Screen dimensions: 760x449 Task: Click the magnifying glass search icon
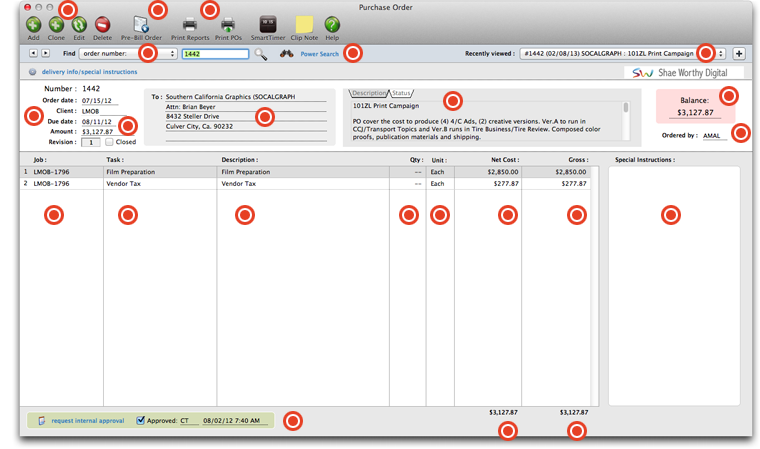click(x=261, y=54)
